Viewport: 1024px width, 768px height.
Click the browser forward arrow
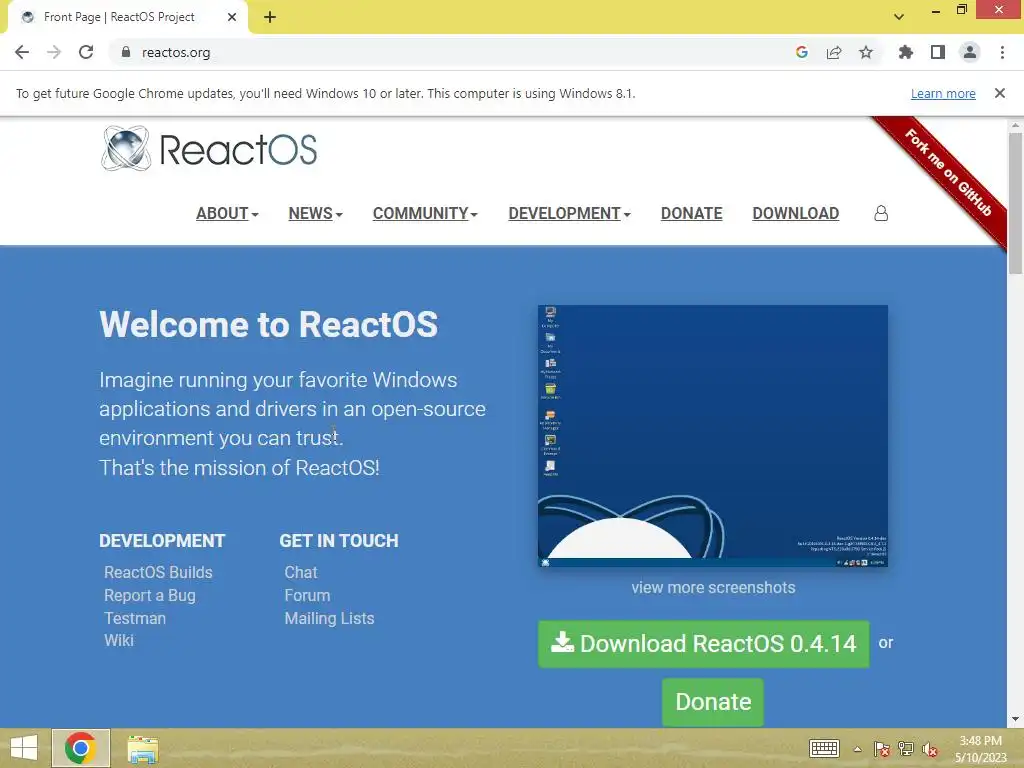54,52
